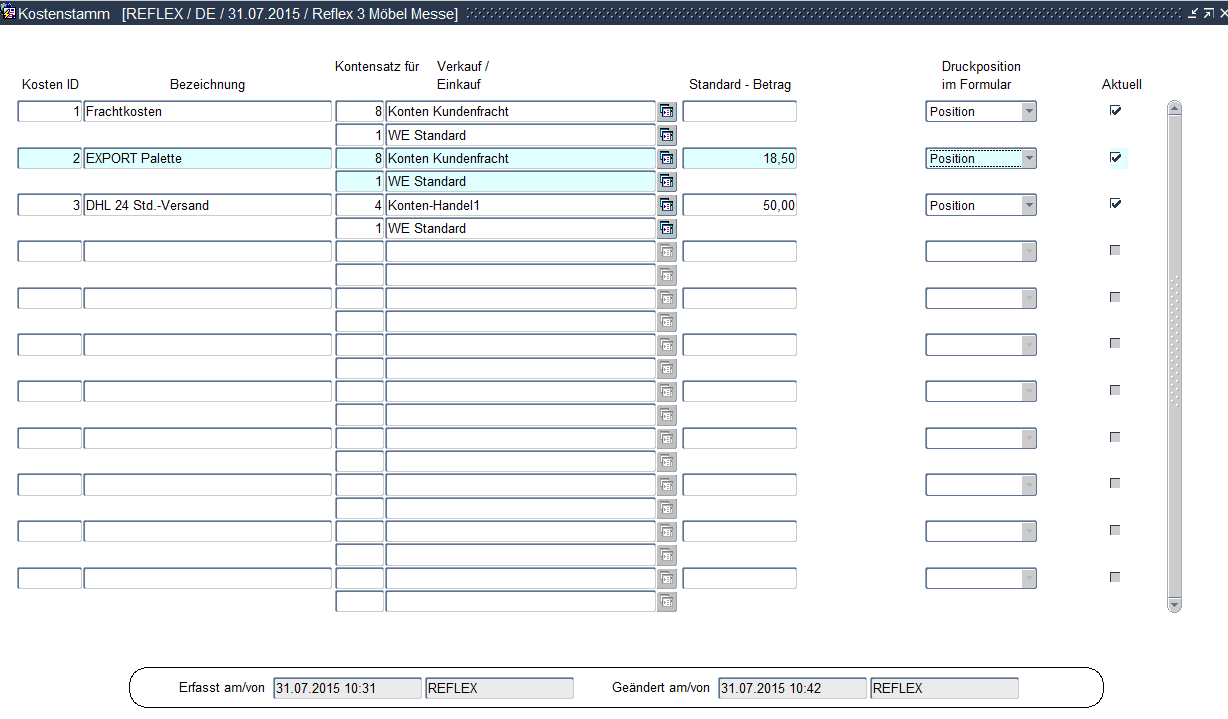The image size is (1228, 719).
Task: Open lookup icon beside EXPORT Palette Konten Kundenfracht
Action: tap(667, 159)
